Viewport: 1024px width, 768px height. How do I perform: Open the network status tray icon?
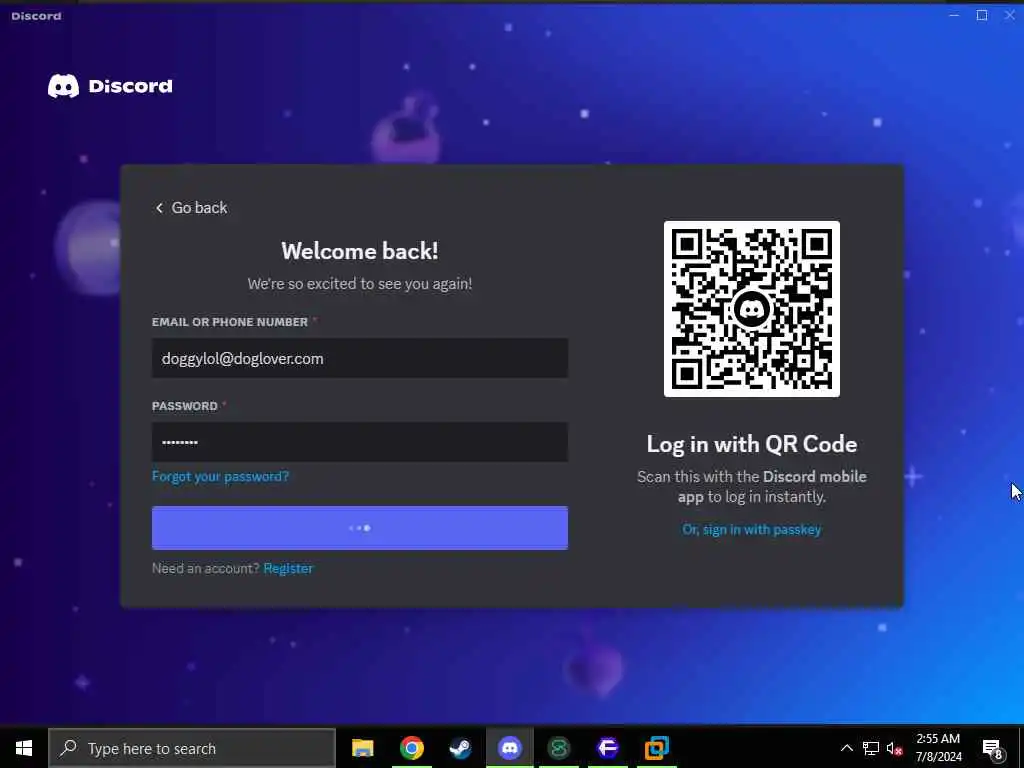(x=871, y=748)
